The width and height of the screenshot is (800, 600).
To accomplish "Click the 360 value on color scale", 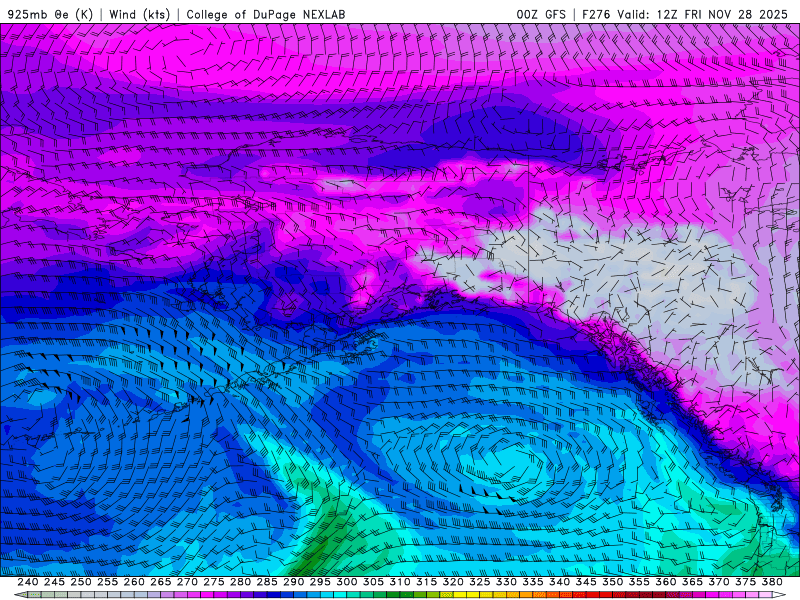I will click(x=665, y=582).
